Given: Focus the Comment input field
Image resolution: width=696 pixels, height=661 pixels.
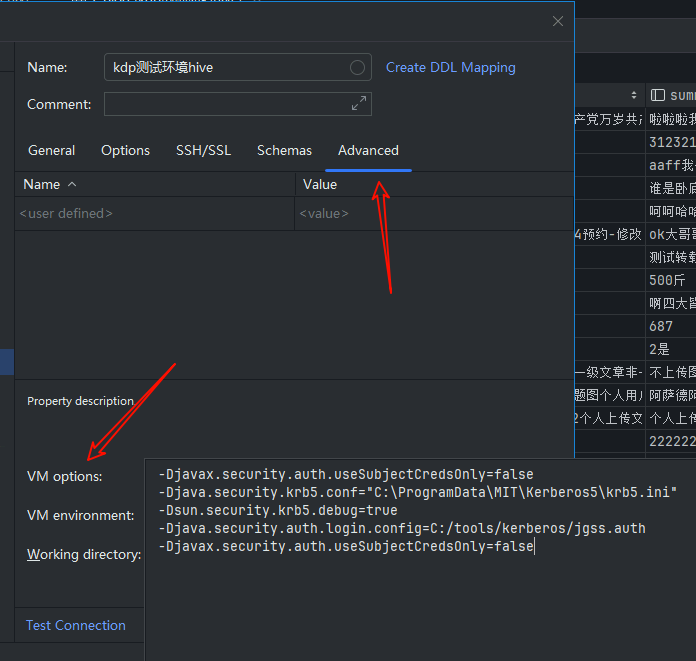Looking at the screenshot, I should 237,104.
